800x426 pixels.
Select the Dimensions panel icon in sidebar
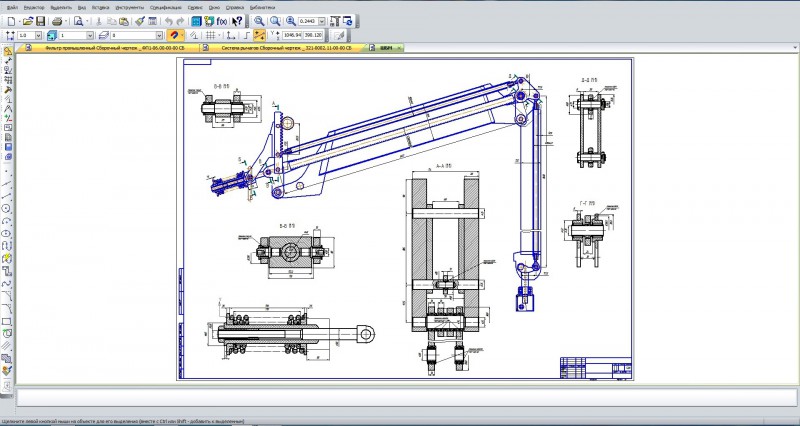pos(8,61)
